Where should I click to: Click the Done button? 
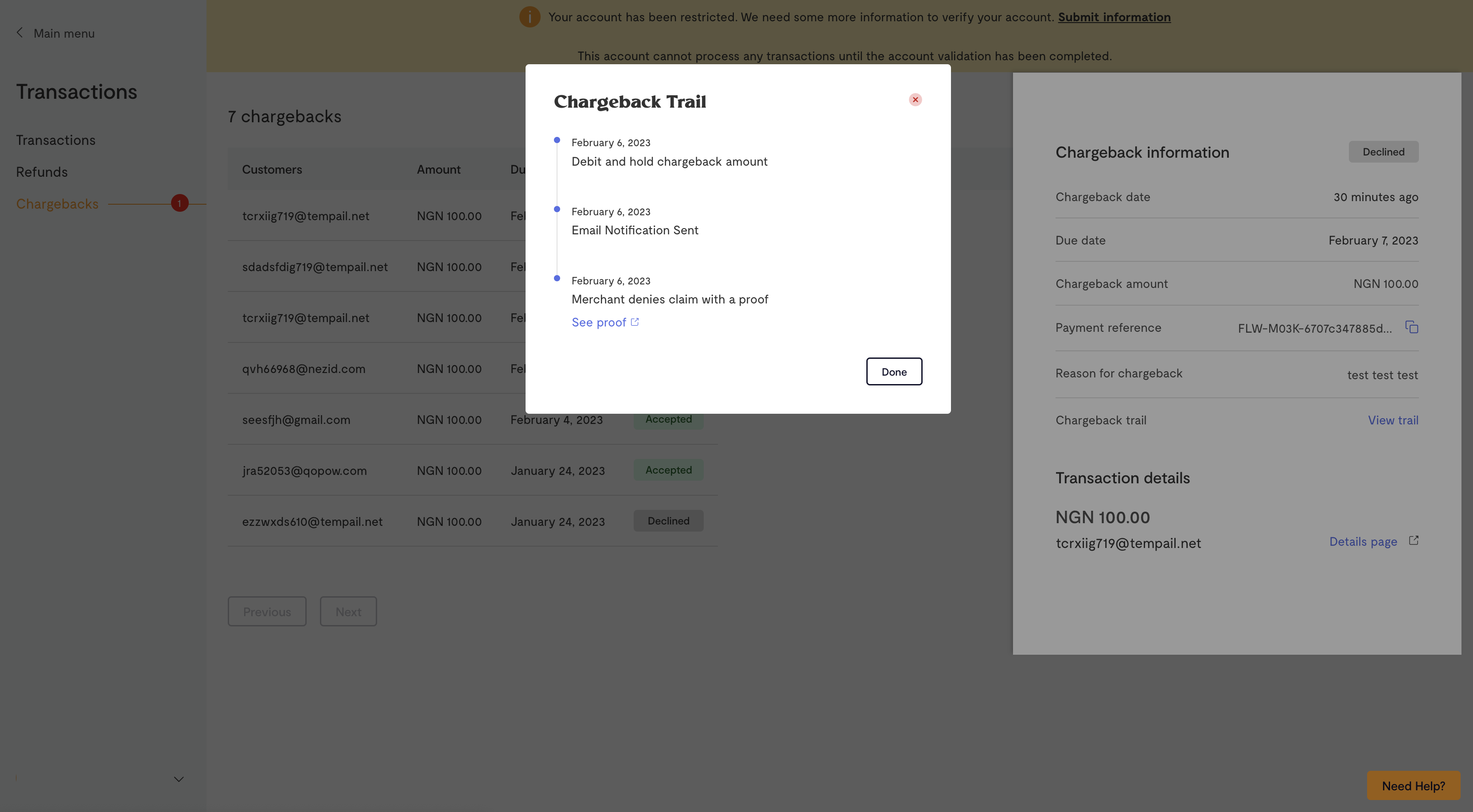(x=894, y=371)
